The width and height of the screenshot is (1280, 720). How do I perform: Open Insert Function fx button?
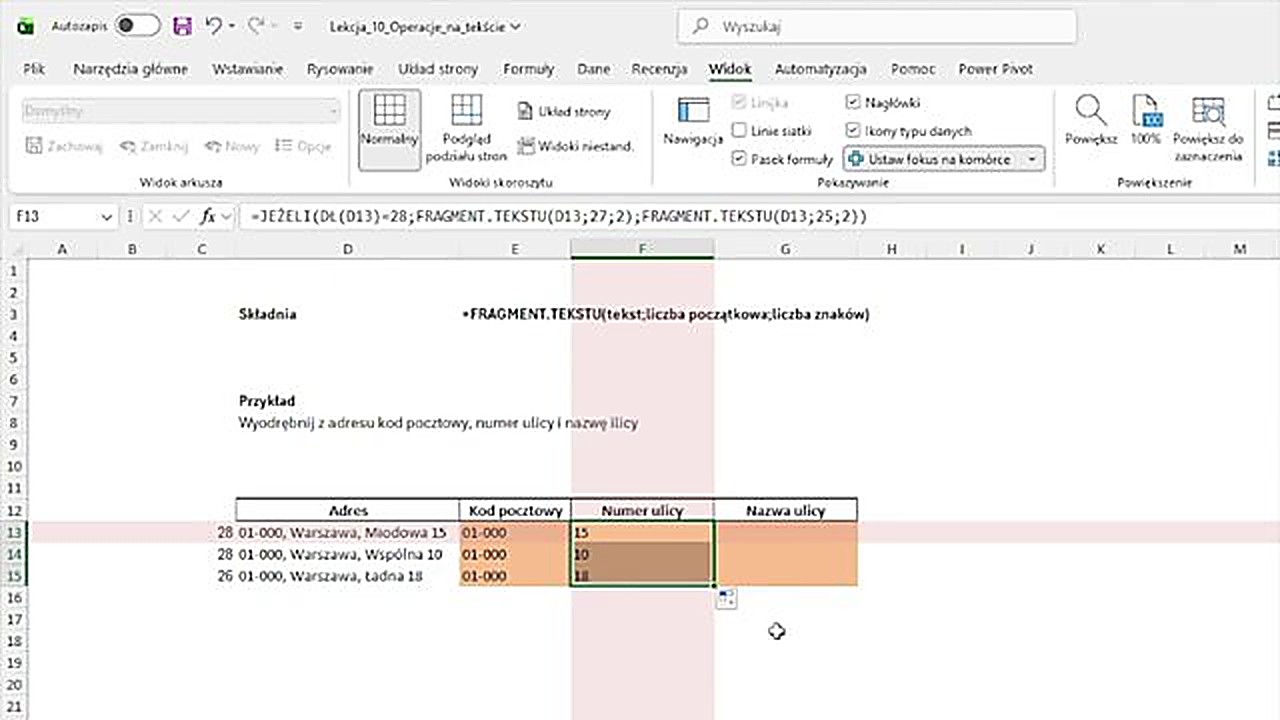tap(208, 216)
